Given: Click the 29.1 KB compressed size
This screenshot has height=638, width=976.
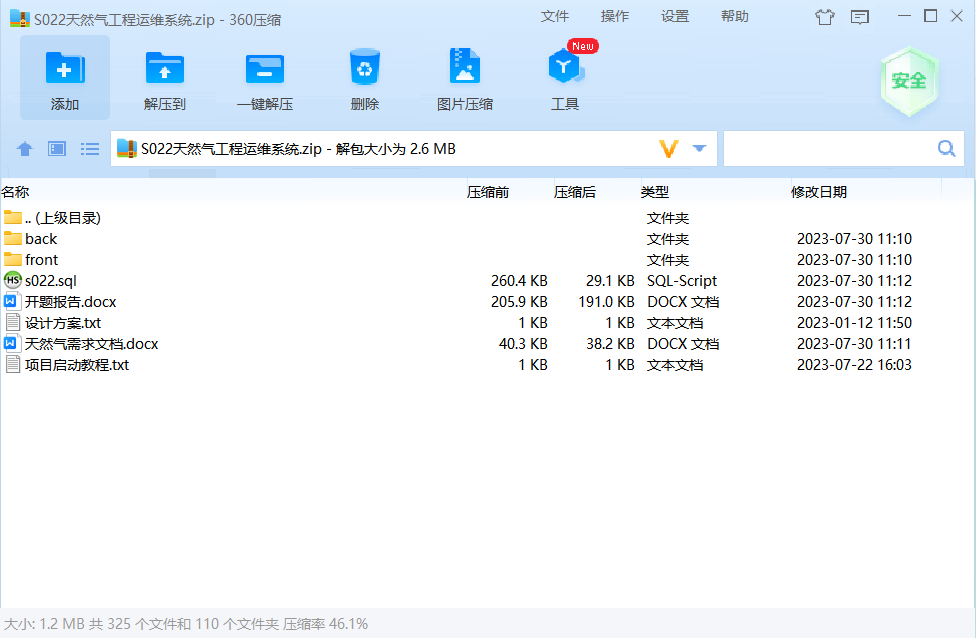Looking at the screenshot, I should pyautogui.click(x=610, y=281).
